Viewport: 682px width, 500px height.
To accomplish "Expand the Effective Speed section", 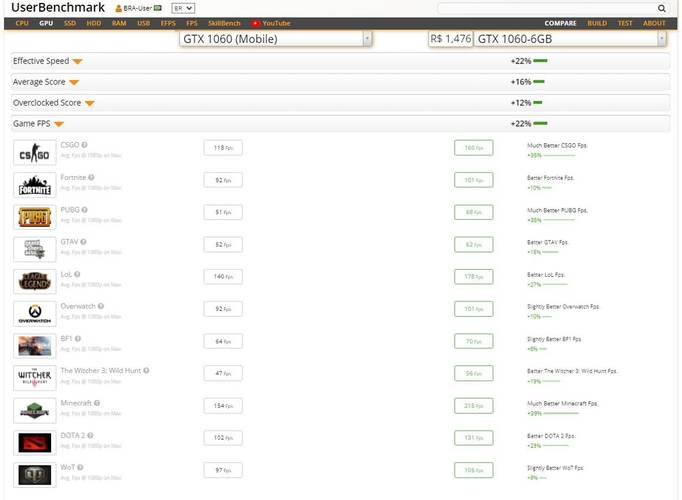I will (77, 61).
